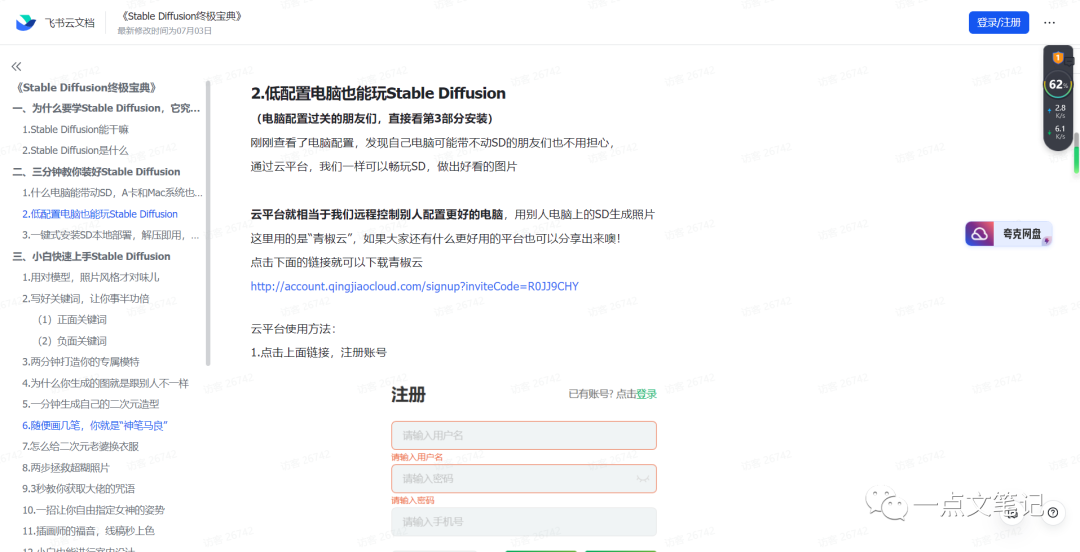Open the qingjiaocloud signup link
This screenshot has width=1080, height=552.
pyautogui.click(x=415, y=286)
